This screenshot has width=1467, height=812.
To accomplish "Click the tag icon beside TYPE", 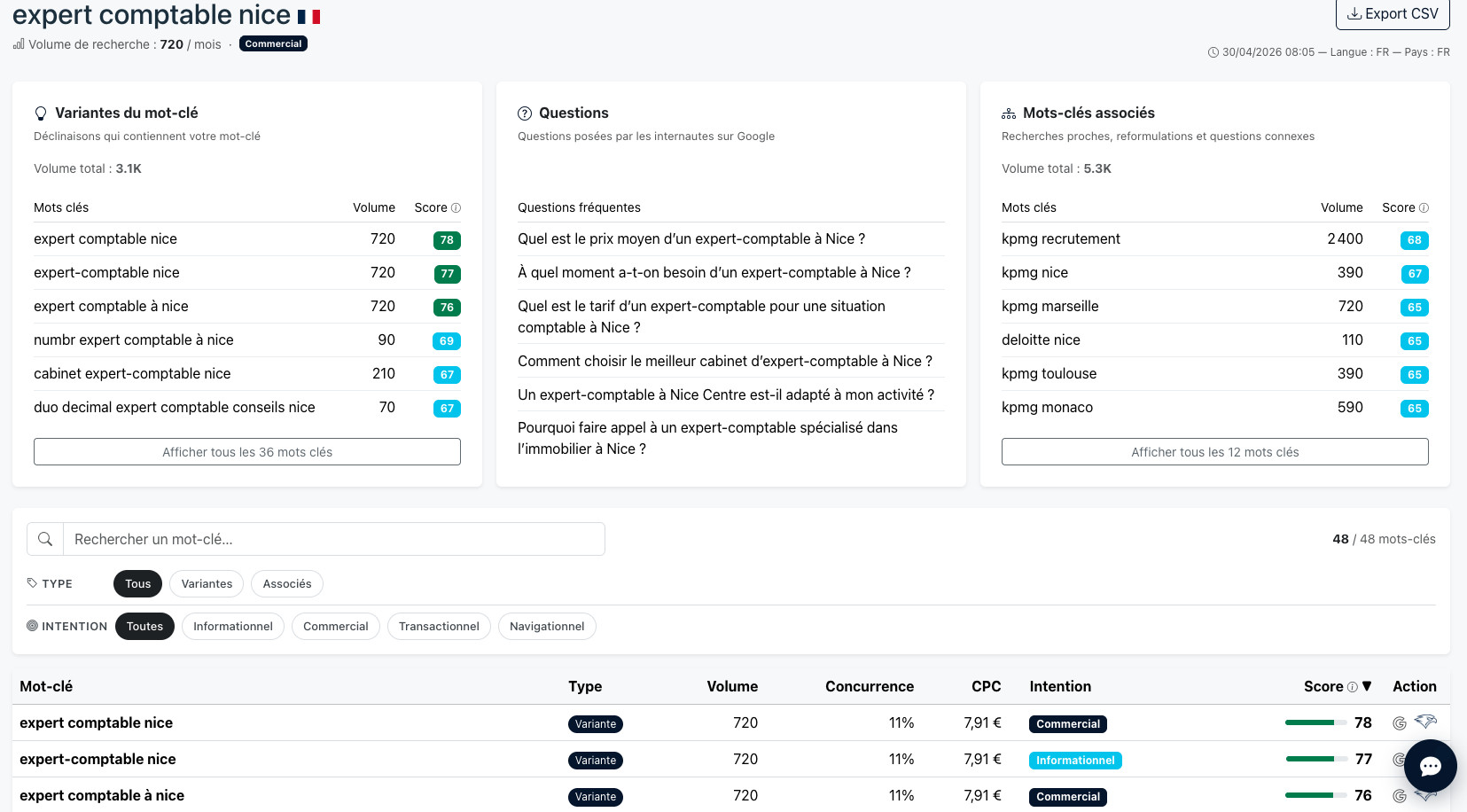I will [x=32, y=583].
